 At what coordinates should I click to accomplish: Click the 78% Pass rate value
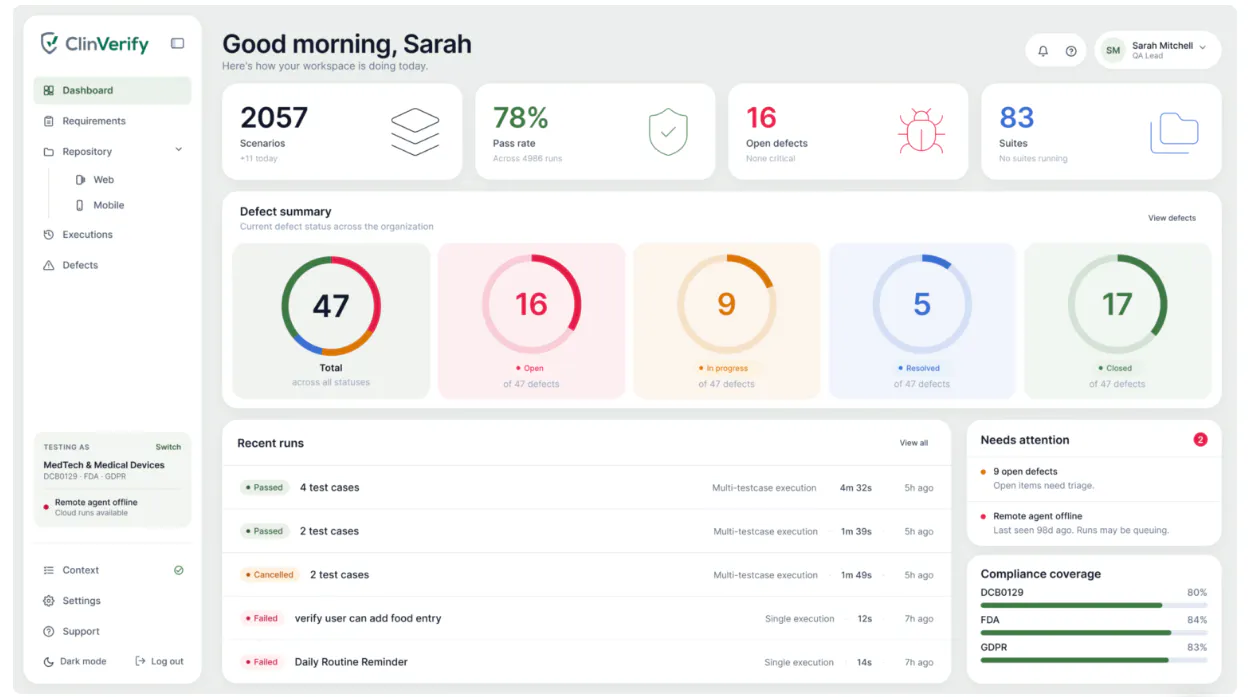(x=521, y=118)
